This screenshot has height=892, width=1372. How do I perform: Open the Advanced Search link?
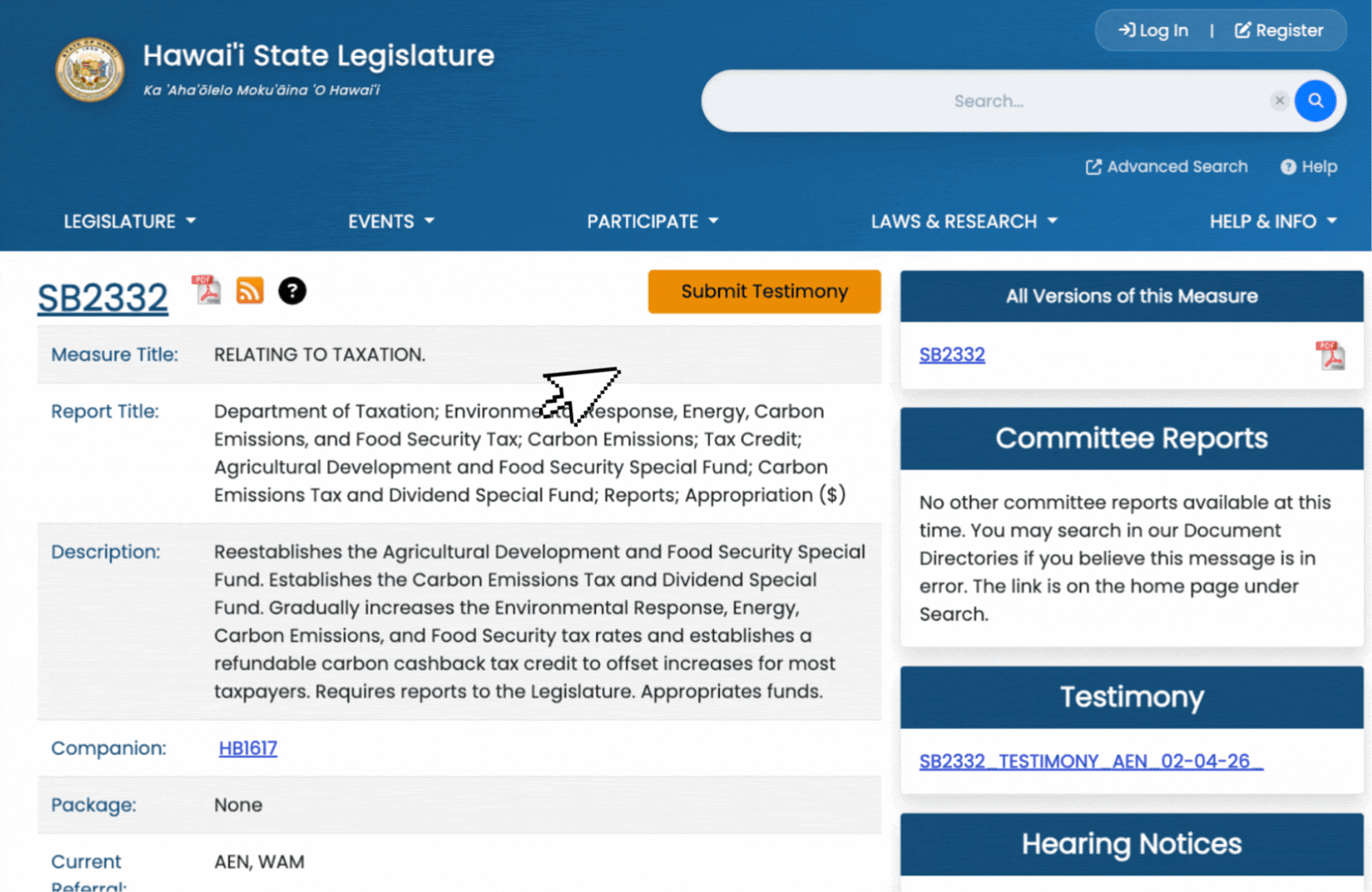click(x=1166, y=167)
